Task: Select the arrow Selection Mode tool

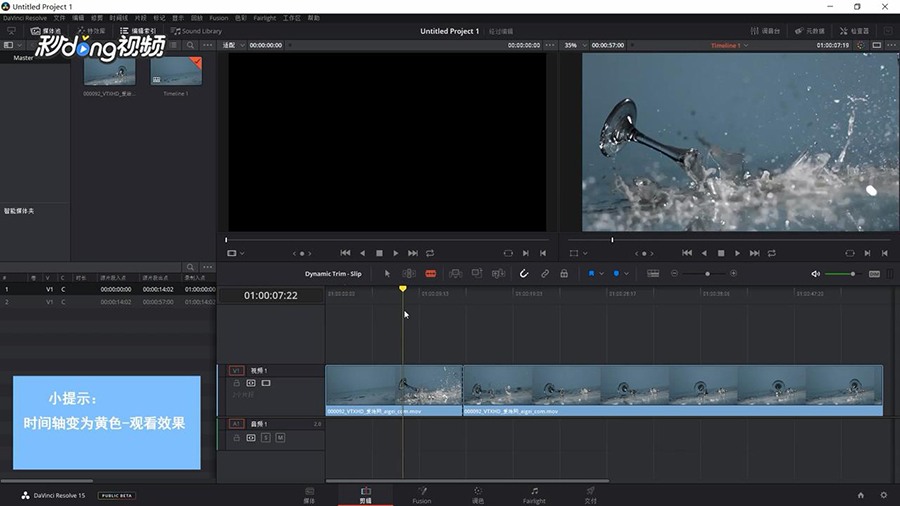Action: click(388, 273)
